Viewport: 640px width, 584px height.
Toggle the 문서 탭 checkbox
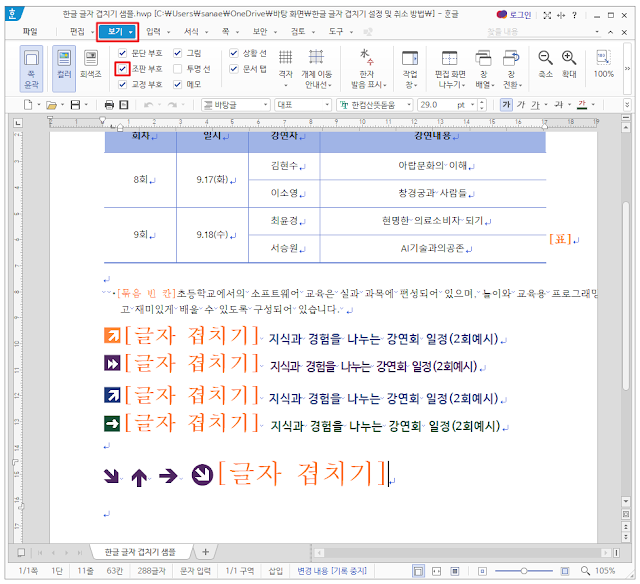coord(233,69)
